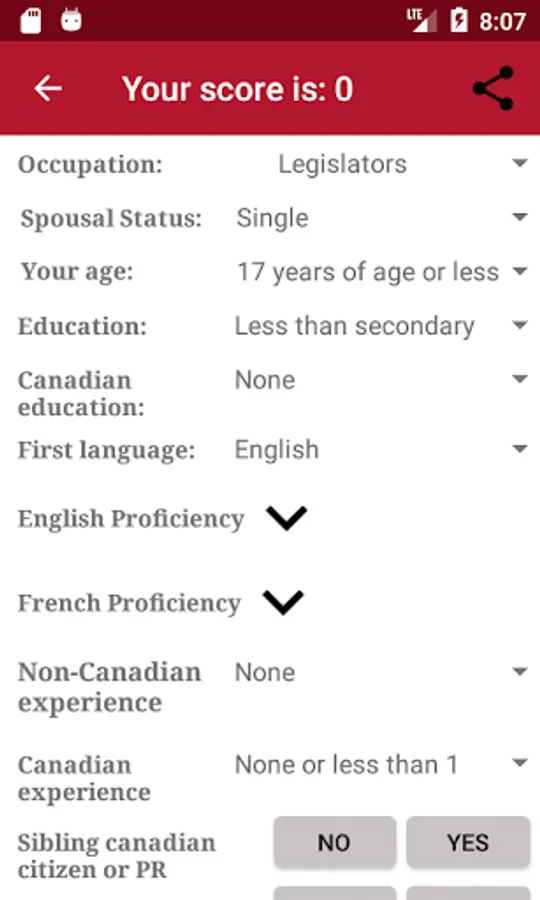Select YES for Sibling Canadian citizen

click(x=468, y=843)
